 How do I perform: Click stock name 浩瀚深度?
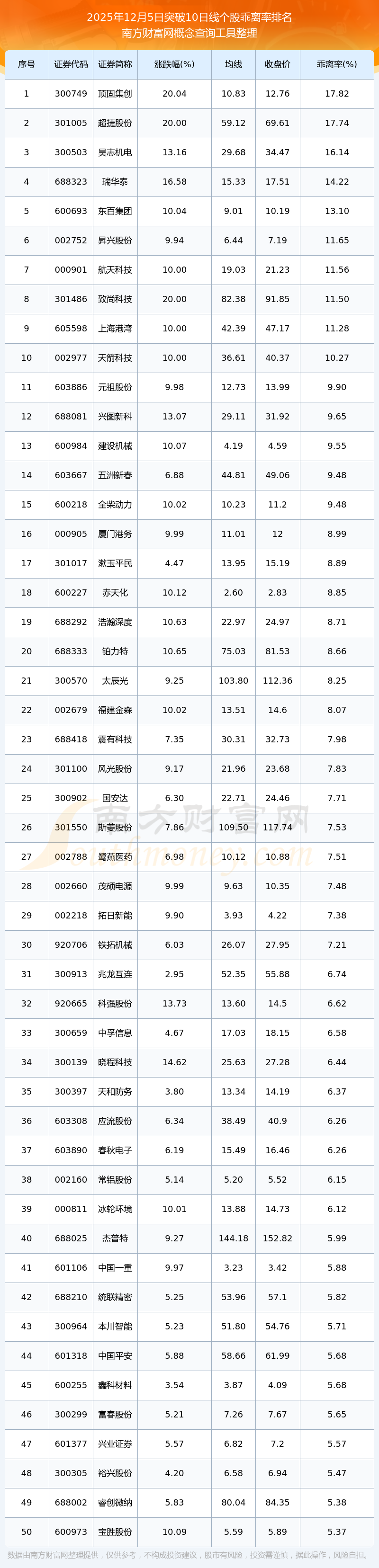(115, 622)
